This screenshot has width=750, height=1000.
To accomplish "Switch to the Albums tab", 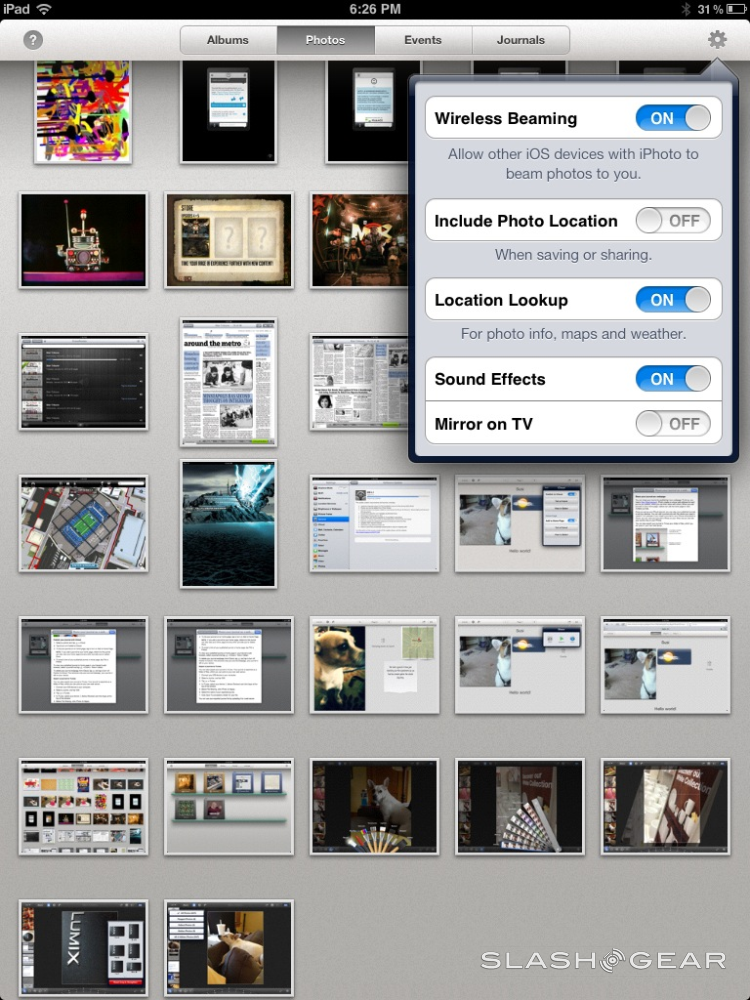I will (228, 40).
